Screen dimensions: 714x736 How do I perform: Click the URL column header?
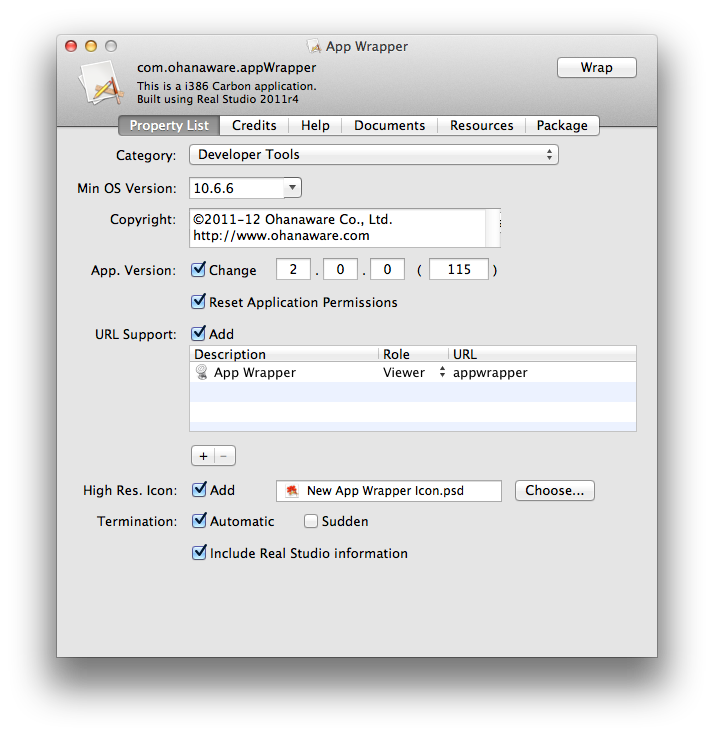click(x=542, y=354)
